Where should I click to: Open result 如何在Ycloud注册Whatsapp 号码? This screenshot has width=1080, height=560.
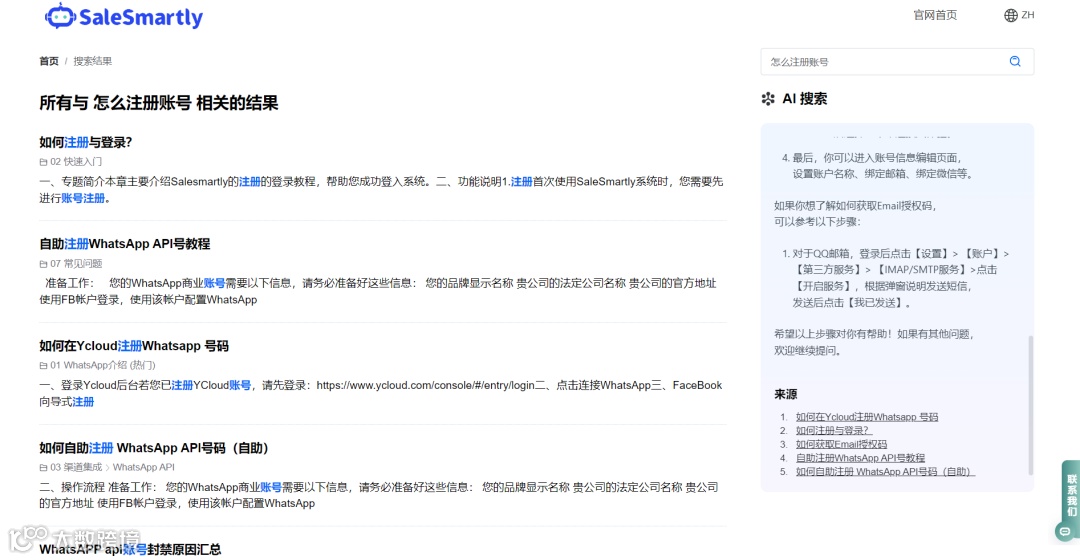(134, 346)
